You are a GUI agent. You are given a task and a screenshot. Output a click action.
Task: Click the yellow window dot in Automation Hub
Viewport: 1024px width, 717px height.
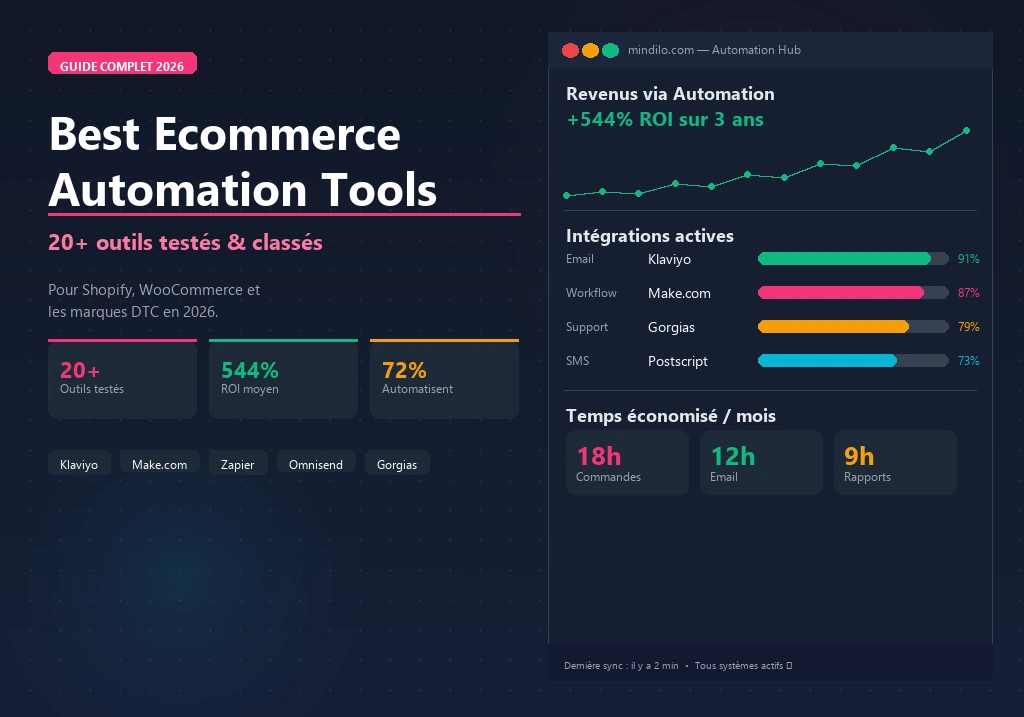[590, 50]
